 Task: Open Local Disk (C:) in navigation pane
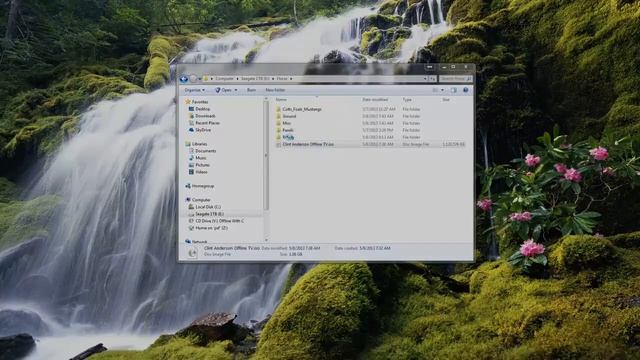pos(204,207)
